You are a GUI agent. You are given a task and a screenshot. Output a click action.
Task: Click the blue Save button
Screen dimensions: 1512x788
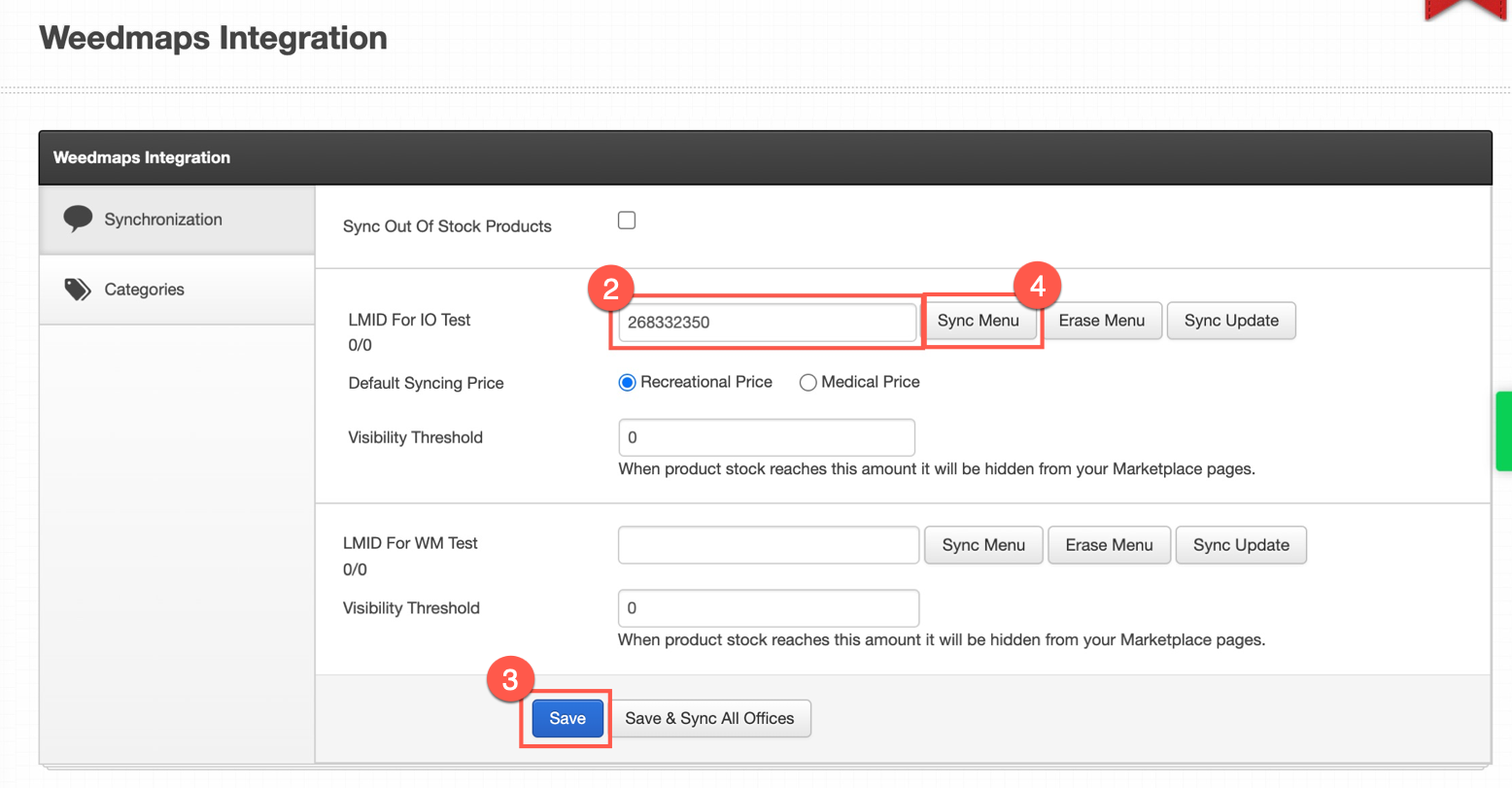(x=567, y=718)
